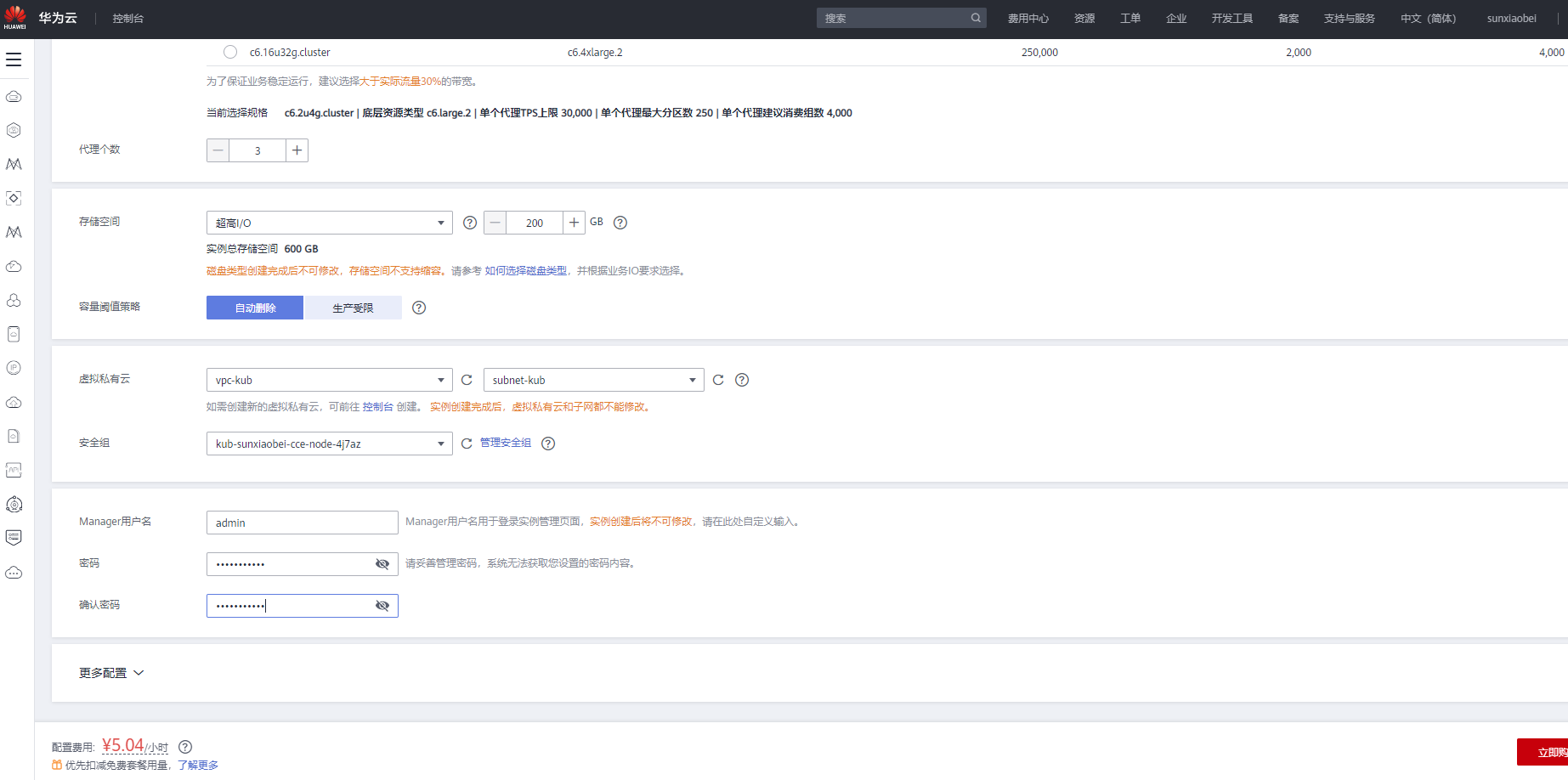Reveal the 确认密码 field contents
This screenshot has width=1568, height=780.
pos(382,606)
